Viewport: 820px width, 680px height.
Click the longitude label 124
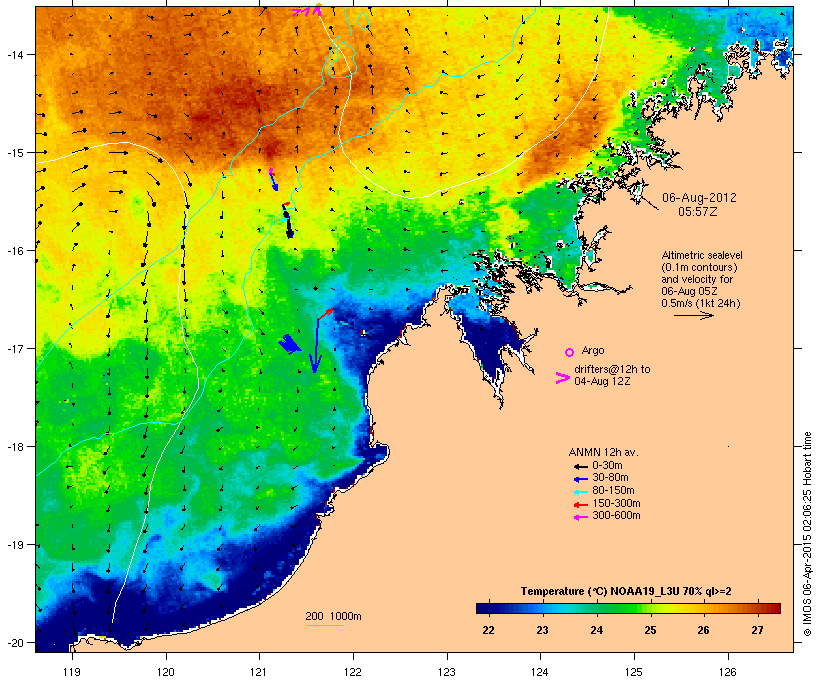click(x=540, y=672)
